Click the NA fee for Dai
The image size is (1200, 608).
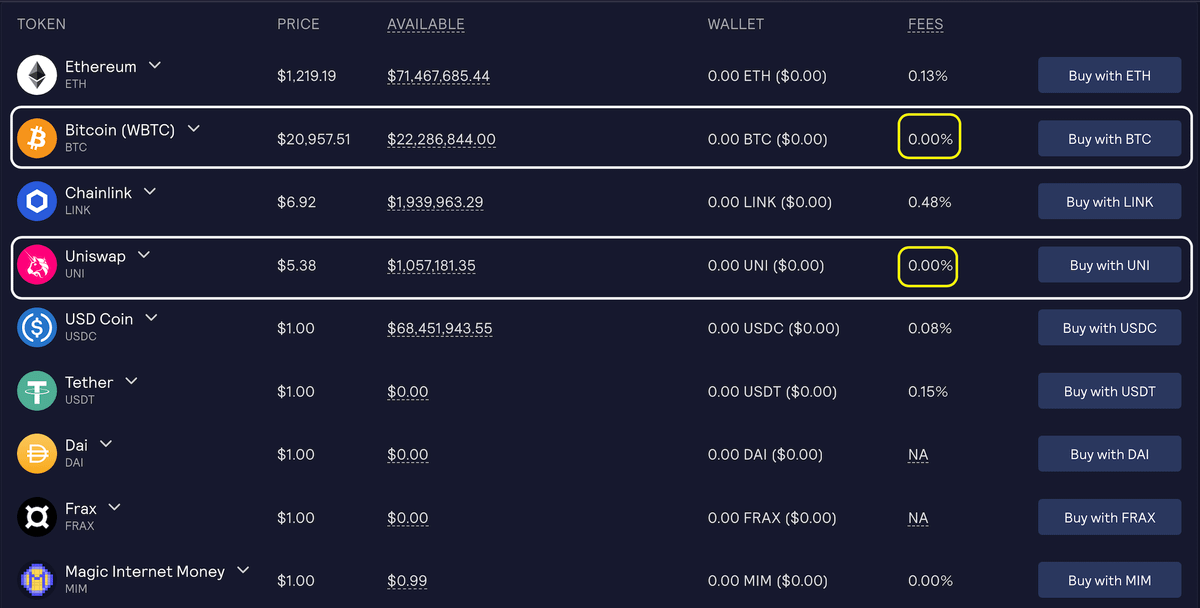tap(918, 455)
